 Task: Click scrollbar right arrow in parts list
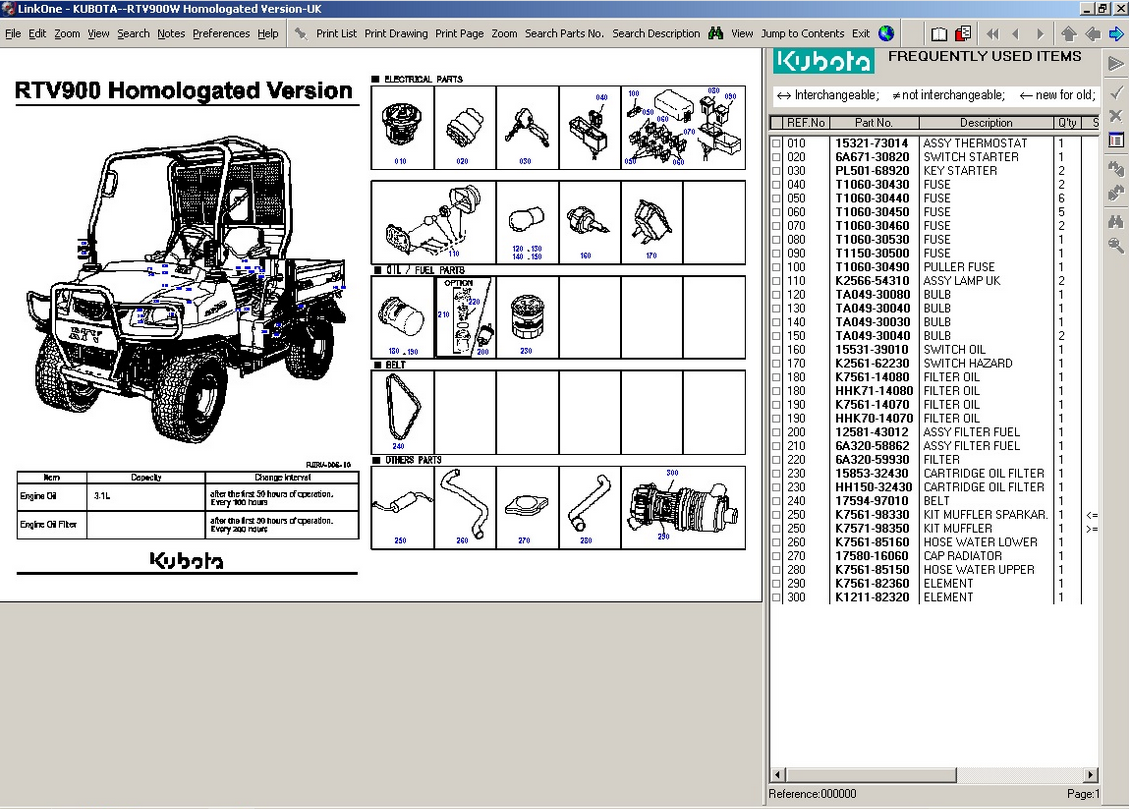coord(1091,774)
